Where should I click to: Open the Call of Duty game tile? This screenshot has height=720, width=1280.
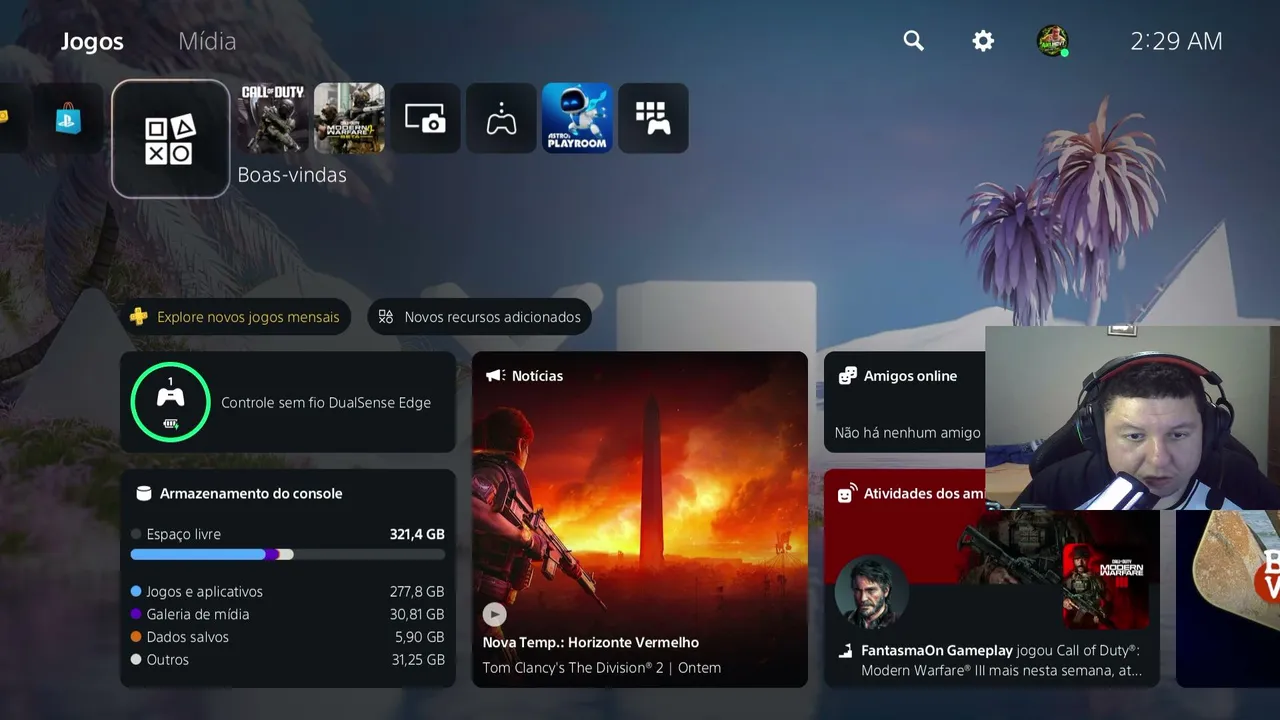[273, 118]
